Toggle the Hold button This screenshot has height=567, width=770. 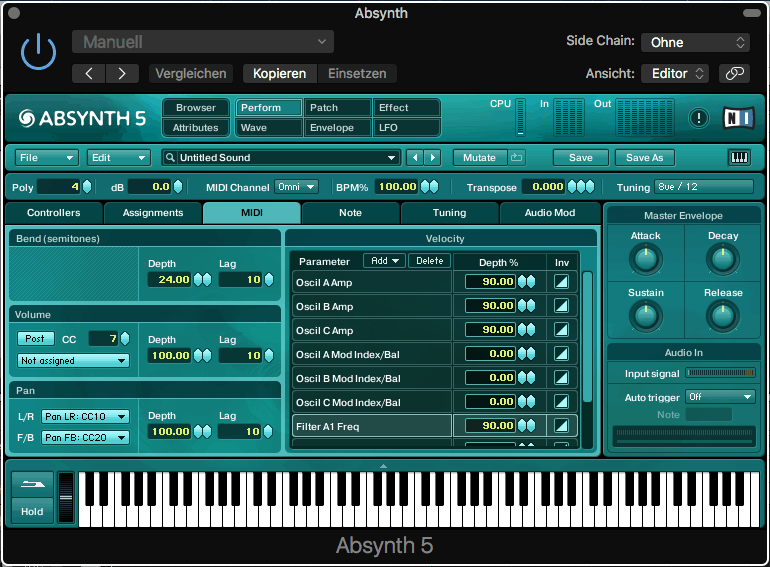(32, 511)
